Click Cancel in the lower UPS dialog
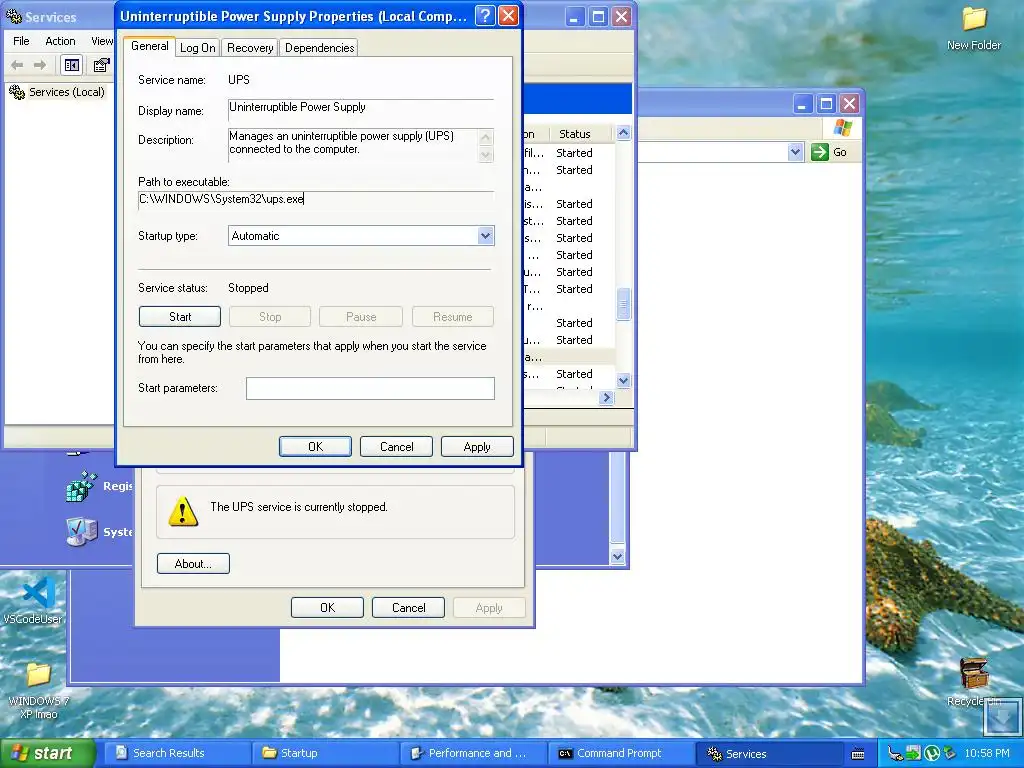The height and width of the screenshot is (768, 1024). point(408,607)
